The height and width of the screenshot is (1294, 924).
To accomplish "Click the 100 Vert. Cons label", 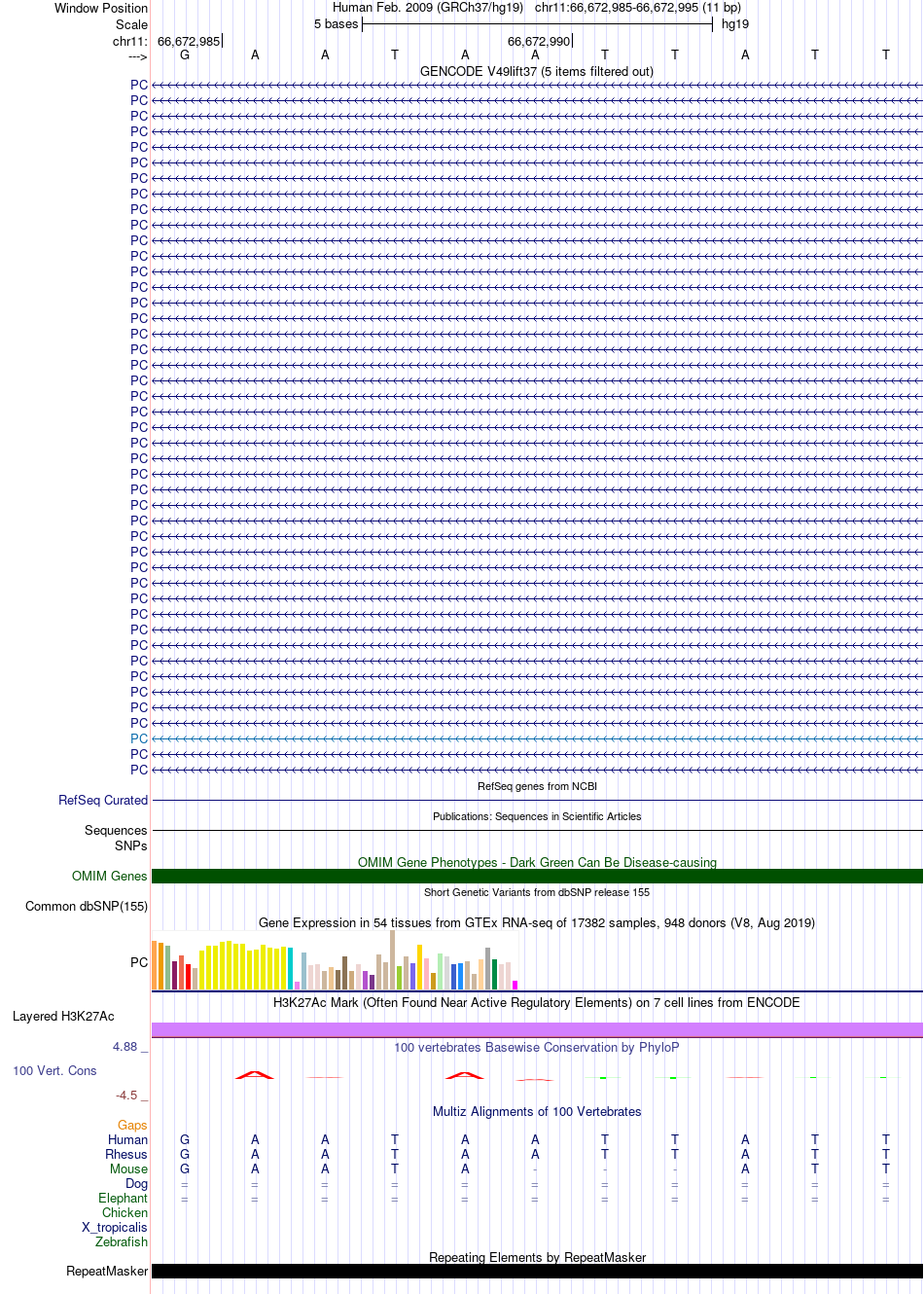I will point(54,1070).
